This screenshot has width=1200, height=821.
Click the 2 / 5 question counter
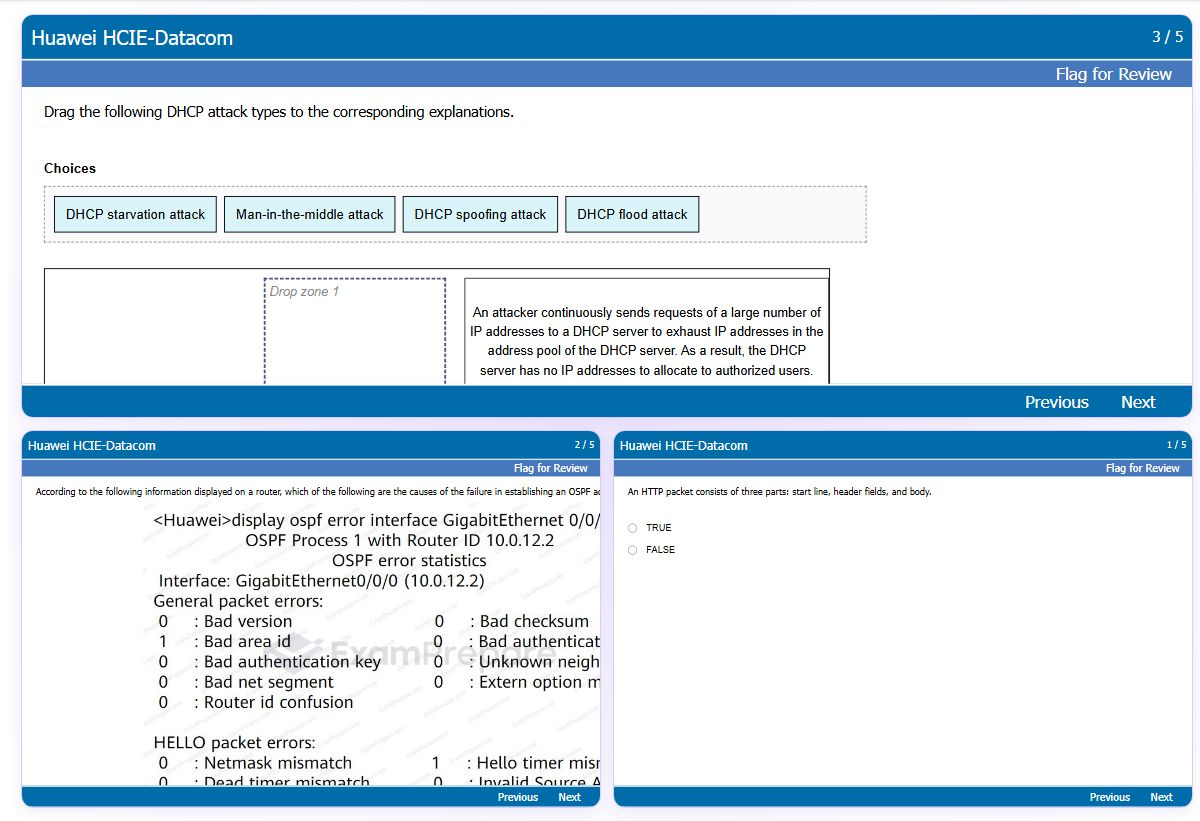click(584, 445)
